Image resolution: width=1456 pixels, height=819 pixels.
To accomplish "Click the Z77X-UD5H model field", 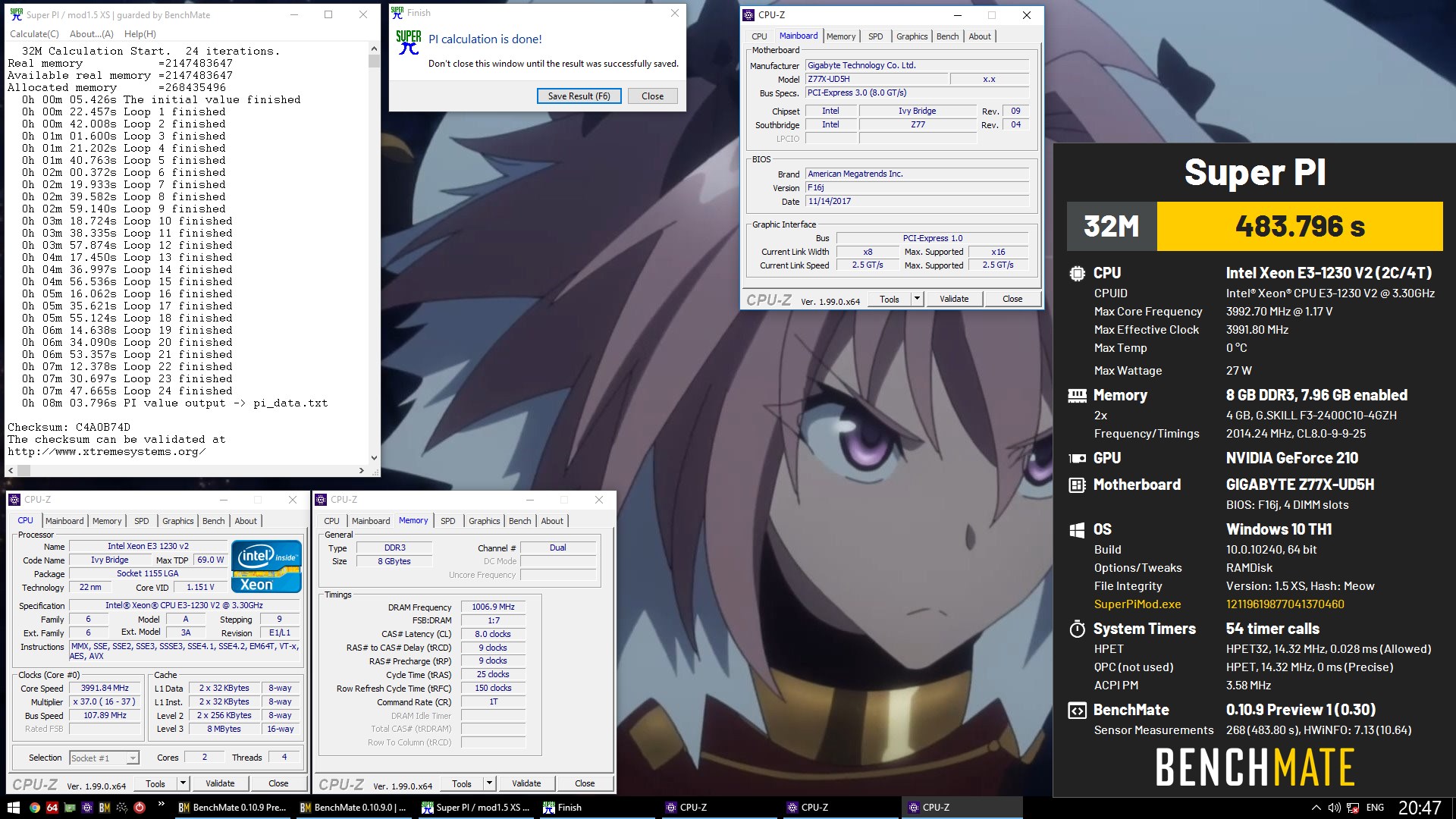I will tap(877, 79).
